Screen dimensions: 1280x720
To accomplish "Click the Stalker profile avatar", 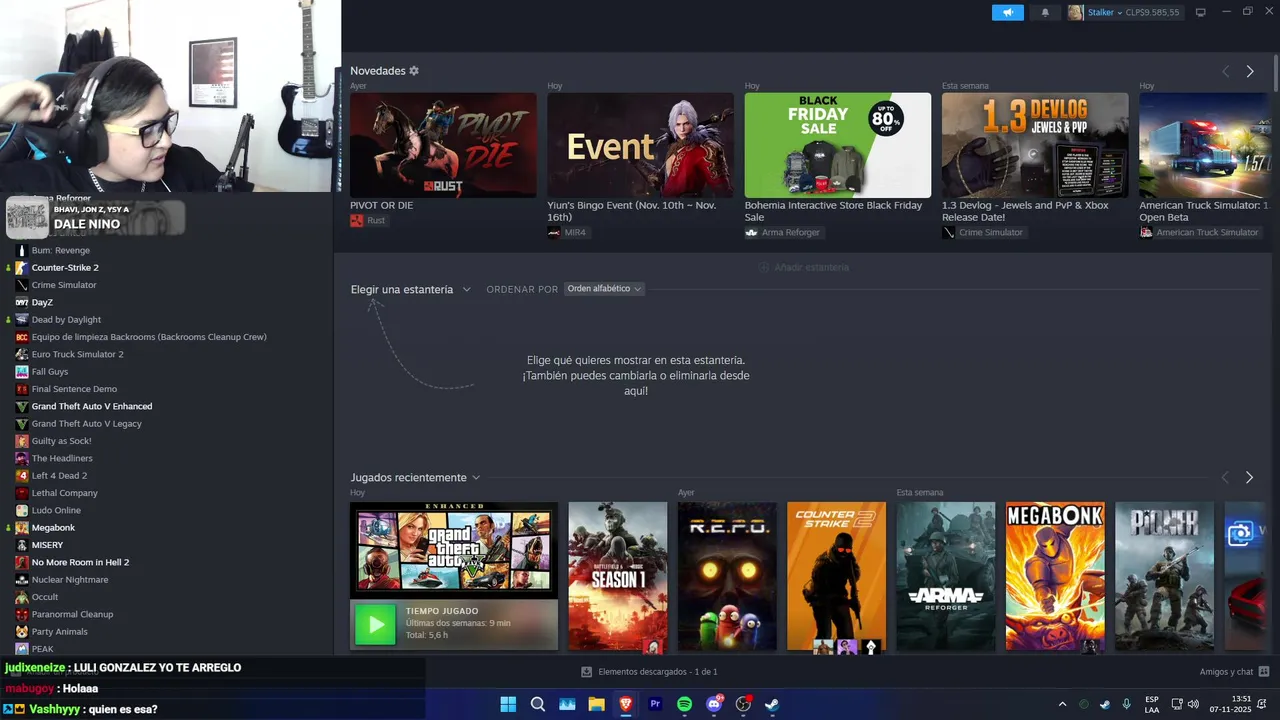I will [x=1075, y=12].
